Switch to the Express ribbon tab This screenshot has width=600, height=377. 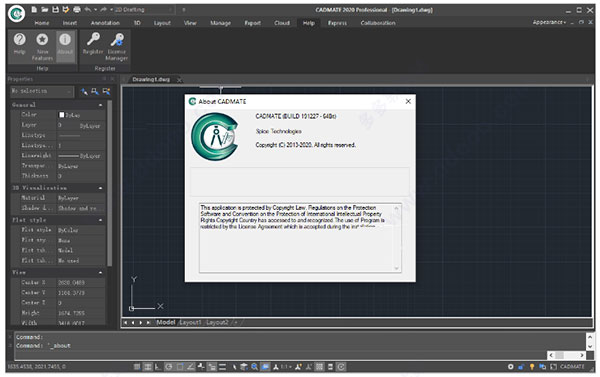click(337, 23)
